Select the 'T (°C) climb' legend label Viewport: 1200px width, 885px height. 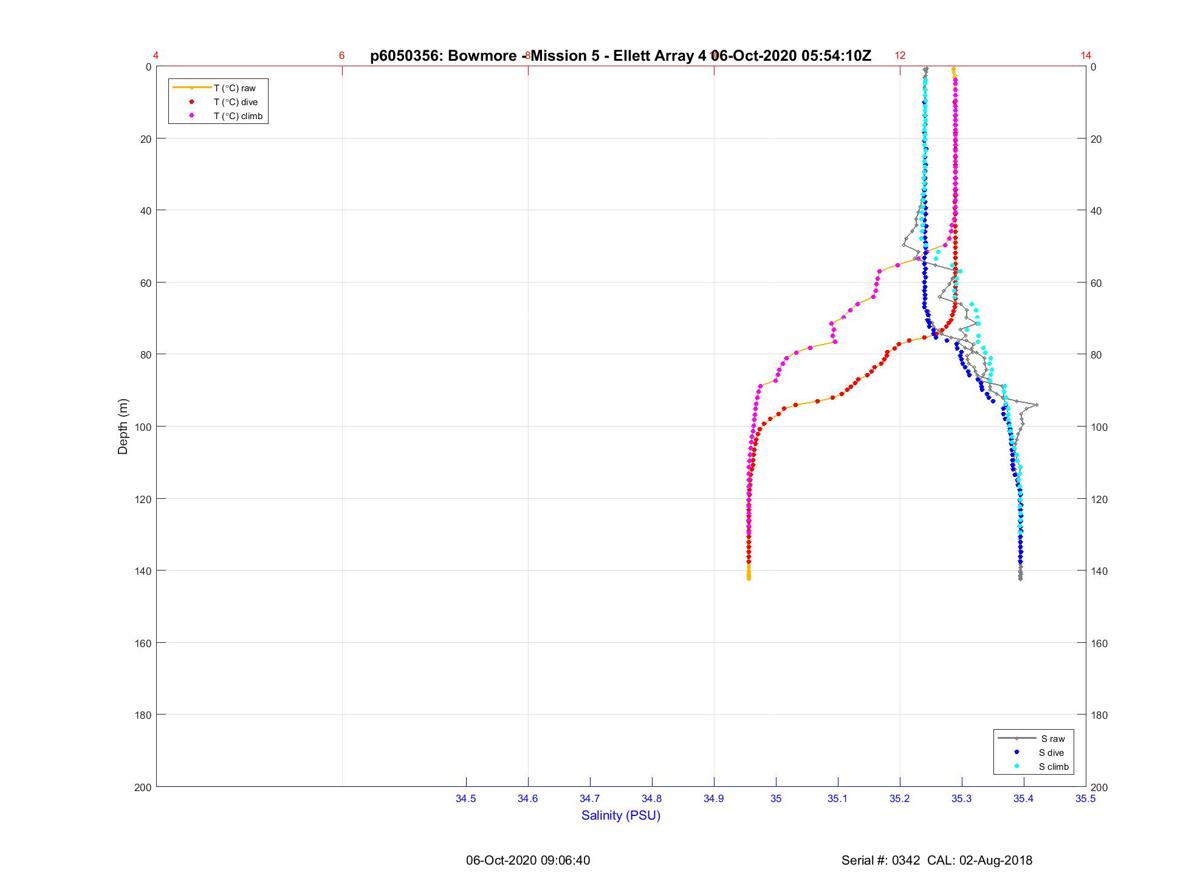(239, 116)
